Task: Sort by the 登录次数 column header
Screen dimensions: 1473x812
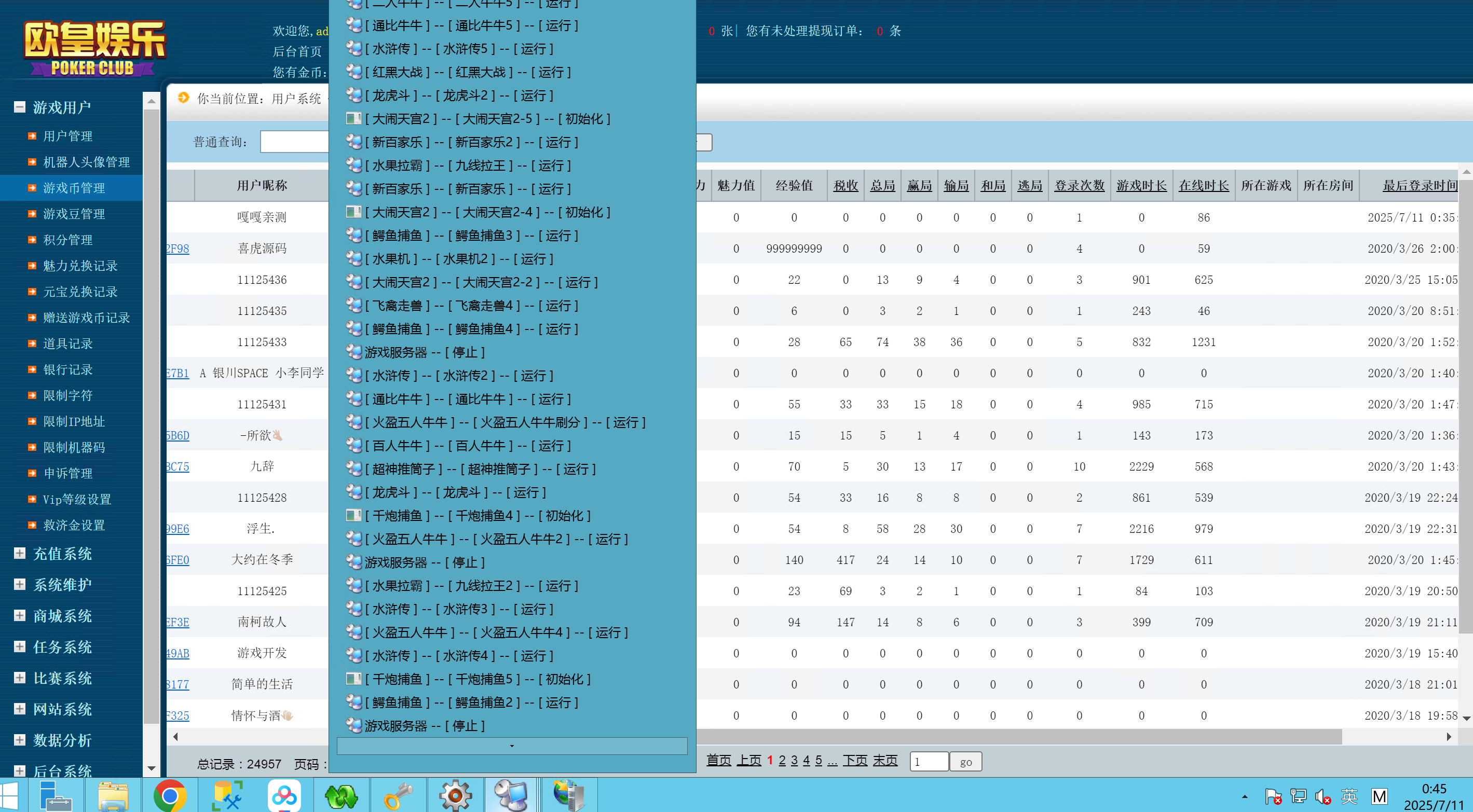Action: pyautogui.click(x=1079, y=186)
